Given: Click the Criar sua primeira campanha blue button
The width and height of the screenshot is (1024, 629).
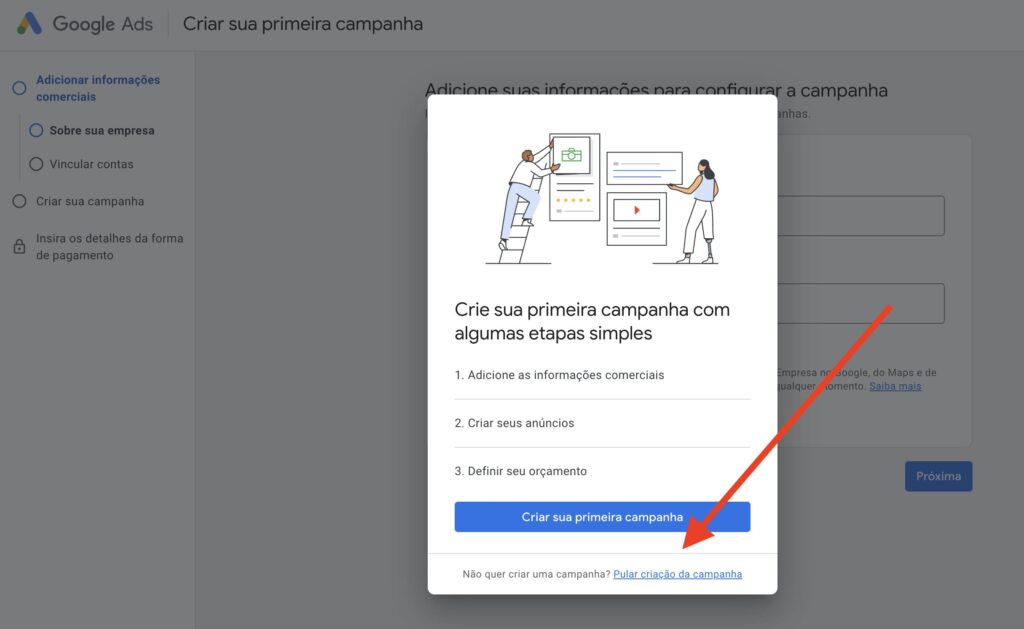Looking at the screenshot, I should pos(602,517).
